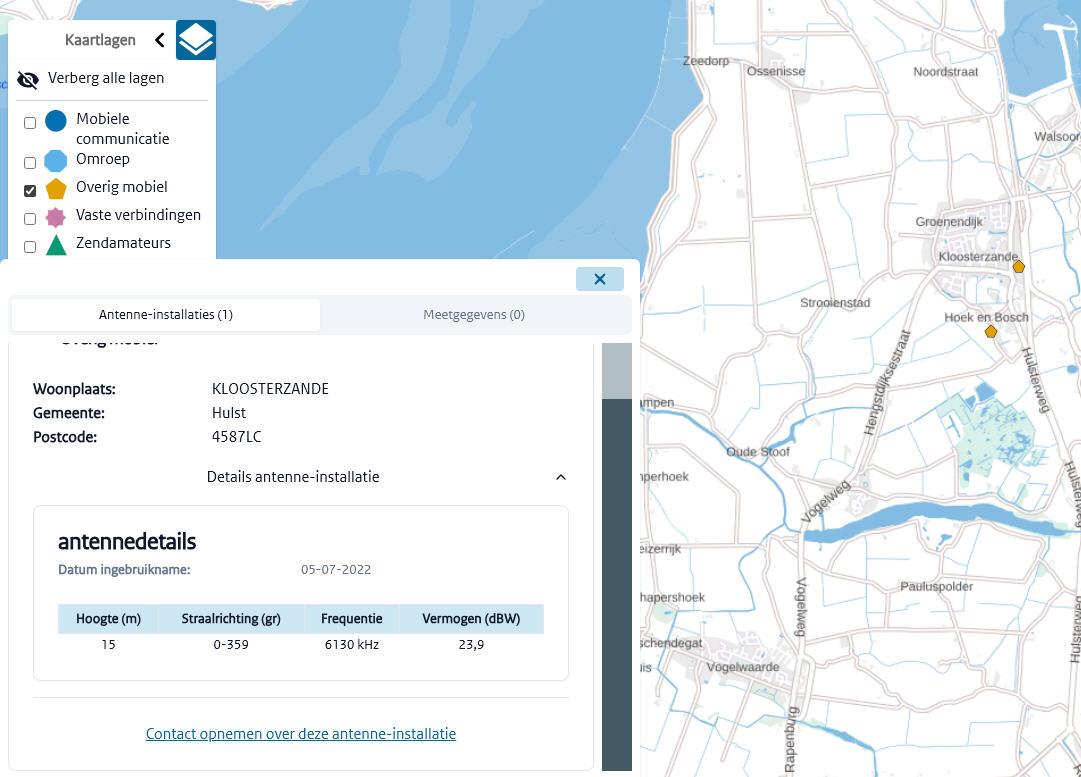This screenshot has width=1081, height=777.
Task: Open Contact opnemen over deze antenne-installatie link
Action: tap(300, 734)
